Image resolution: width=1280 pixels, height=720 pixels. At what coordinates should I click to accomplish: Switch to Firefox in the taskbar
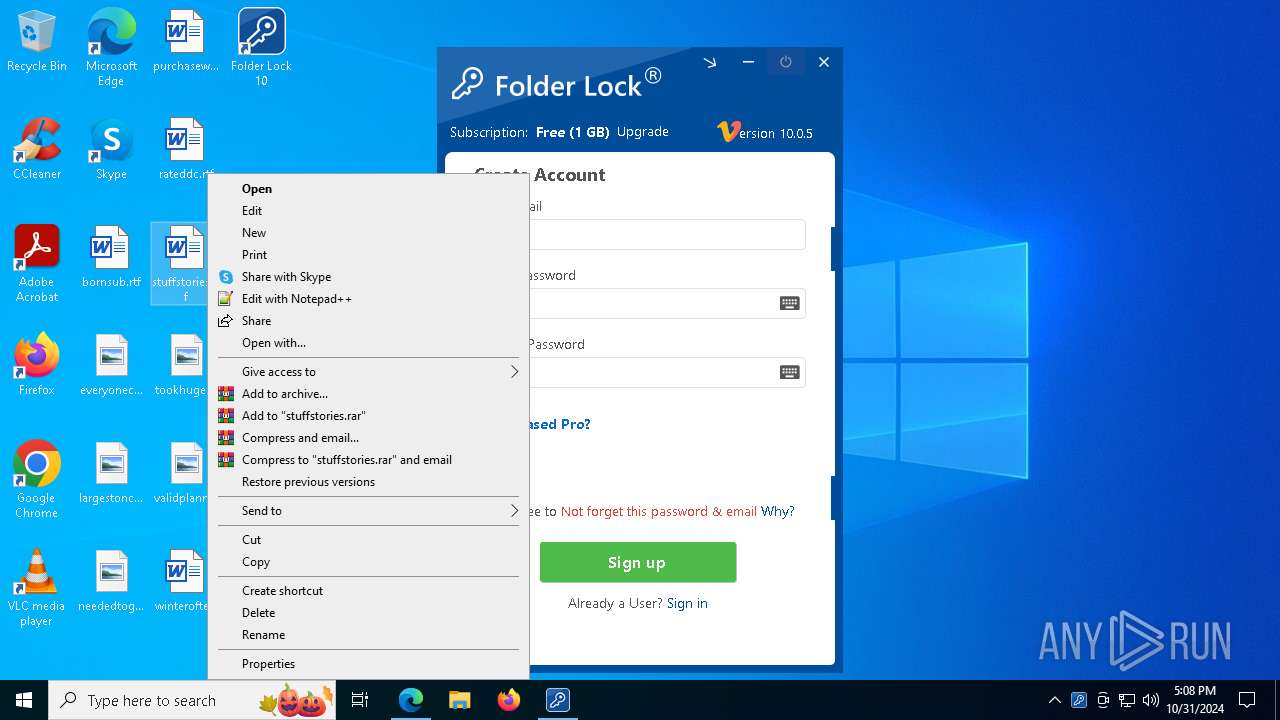pyautogui.click(x=508, y=700)
